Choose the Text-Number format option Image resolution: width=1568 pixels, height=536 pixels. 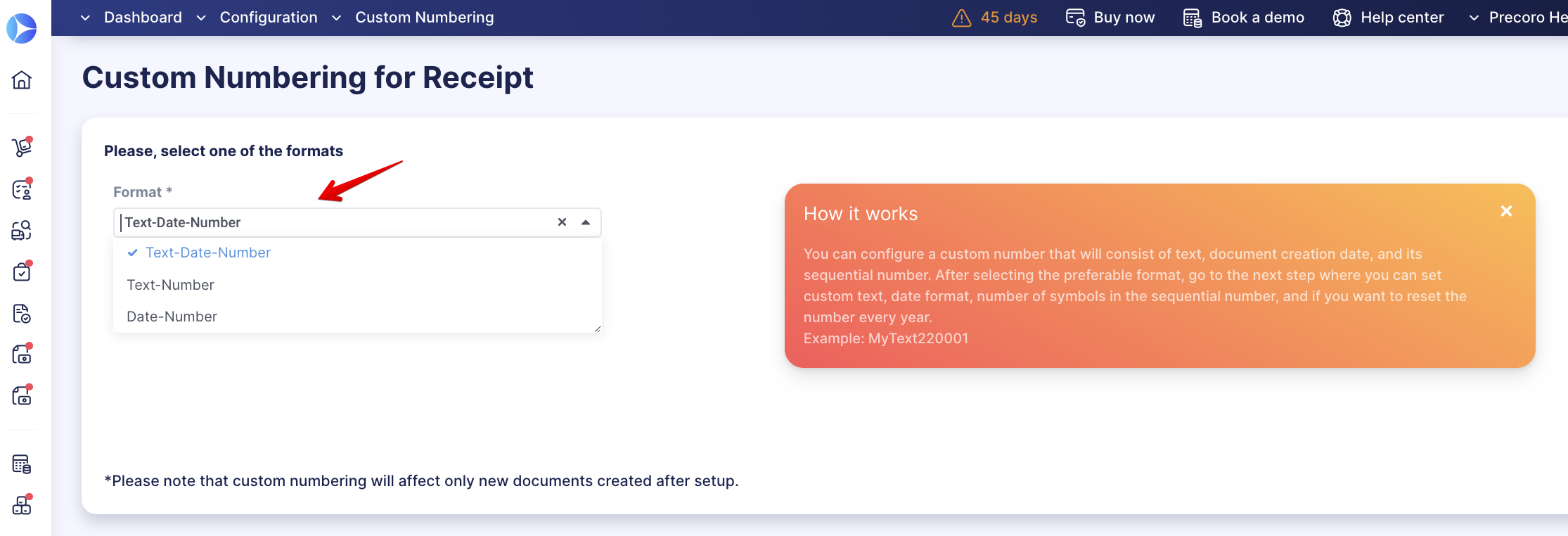click(x=357, y=285)
